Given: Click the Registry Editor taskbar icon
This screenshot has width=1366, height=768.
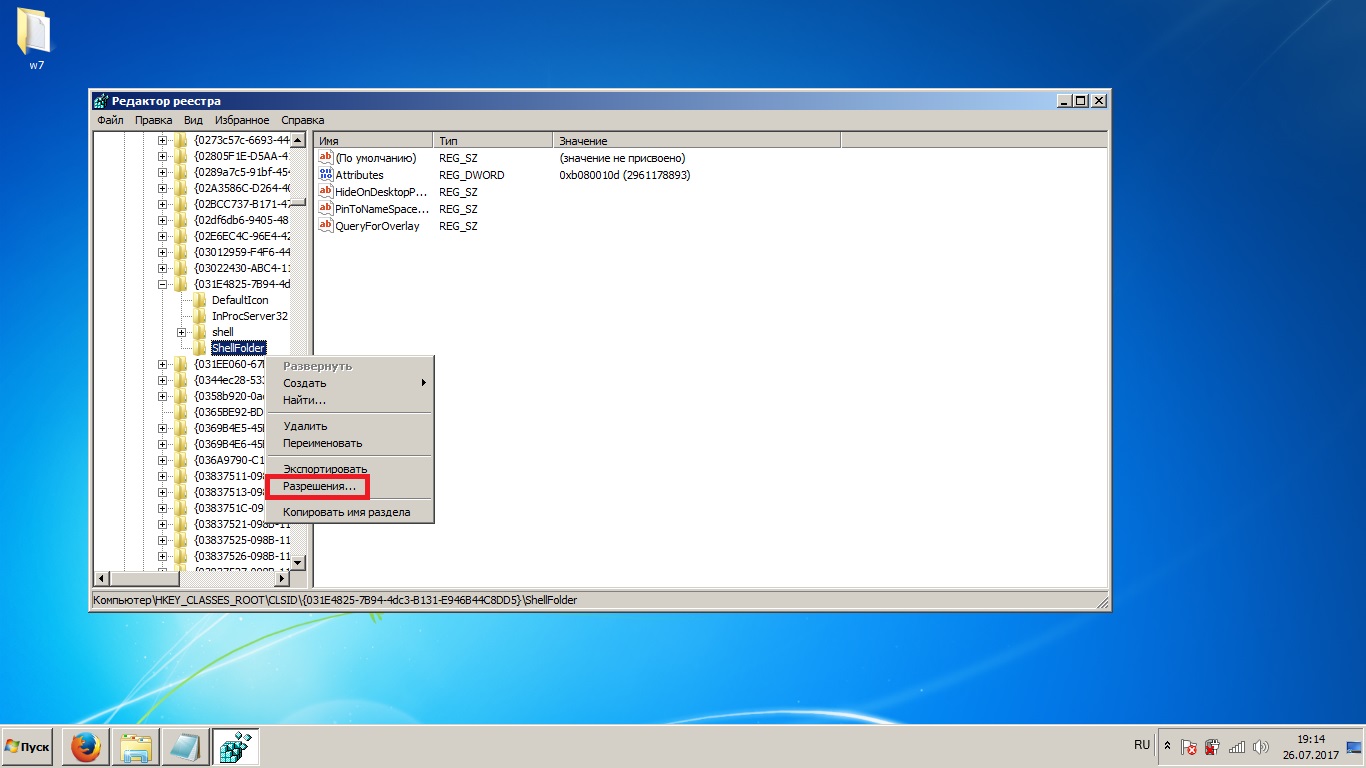Looking at the screenshot, I should point(235,747).
